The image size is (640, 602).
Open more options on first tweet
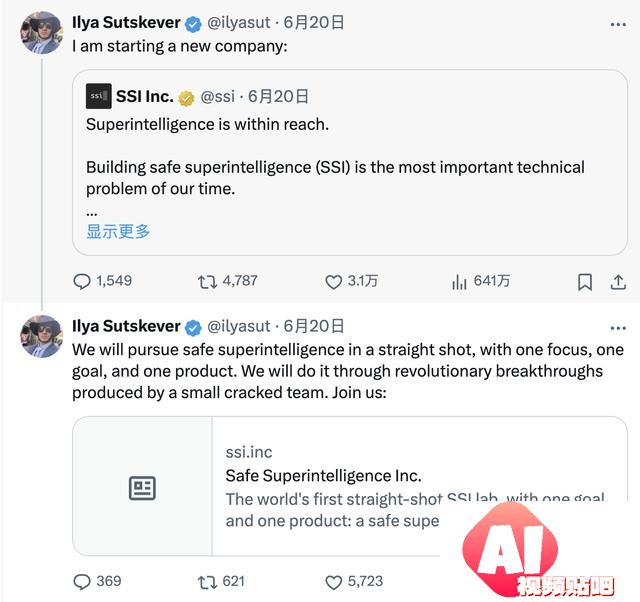tap(618, 24)
